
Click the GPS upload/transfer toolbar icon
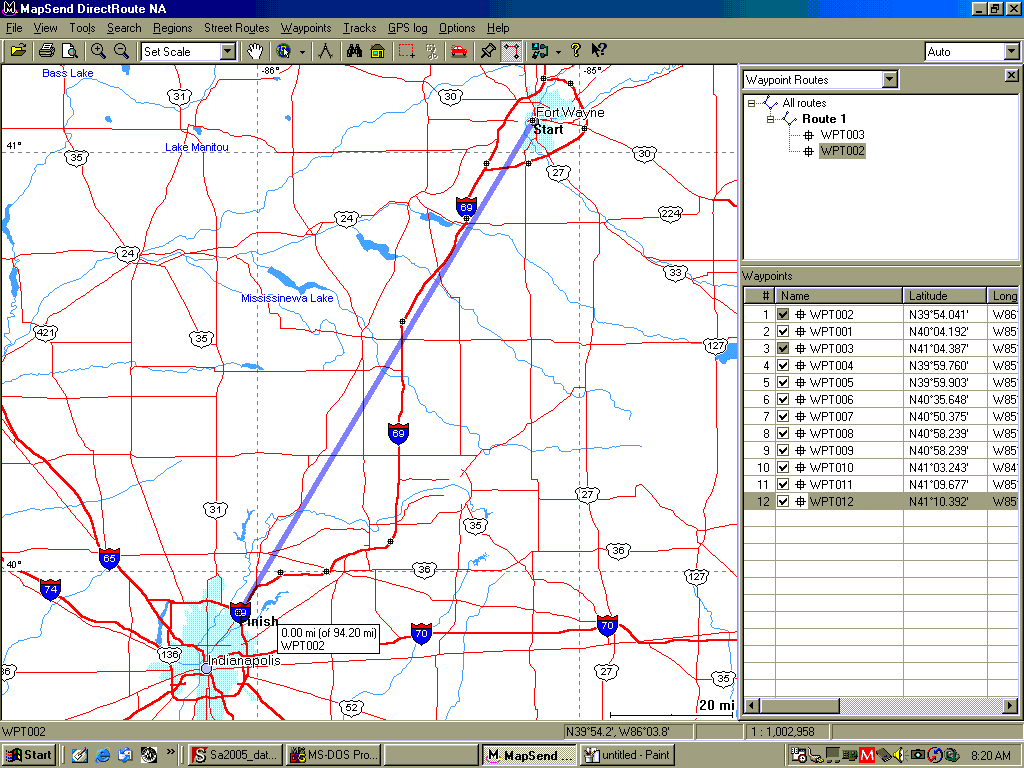click(540, 51)
